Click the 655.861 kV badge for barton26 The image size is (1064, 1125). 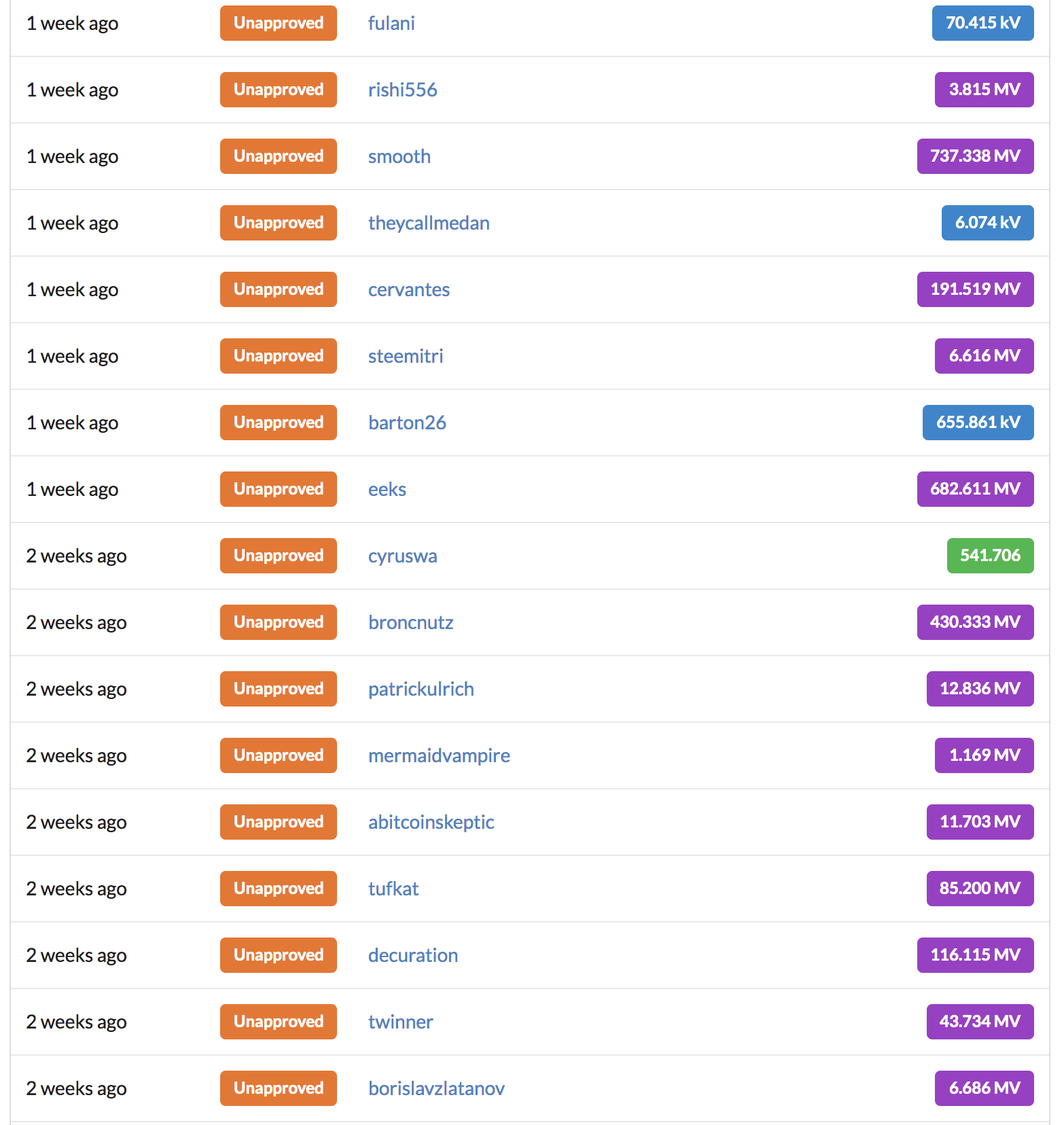click(978, 423)
